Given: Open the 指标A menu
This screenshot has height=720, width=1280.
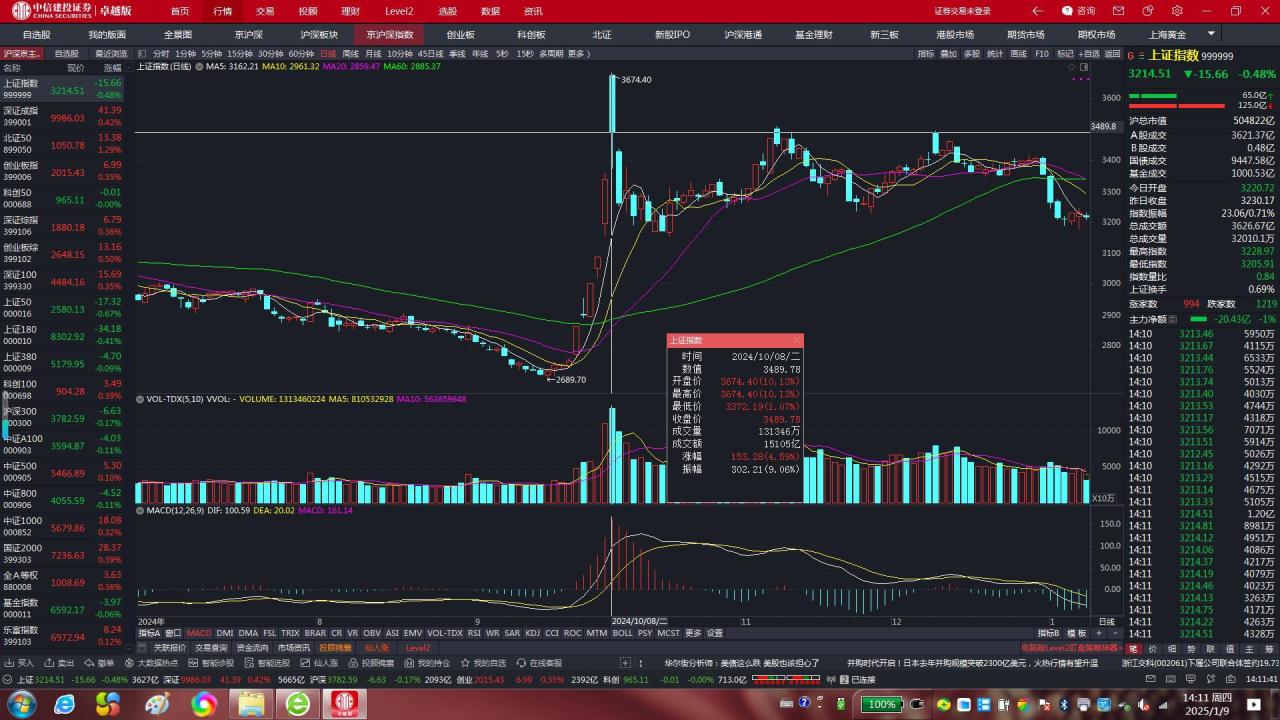Looking at the screenshot, I should pyautogui.click(x=149, y=633).
